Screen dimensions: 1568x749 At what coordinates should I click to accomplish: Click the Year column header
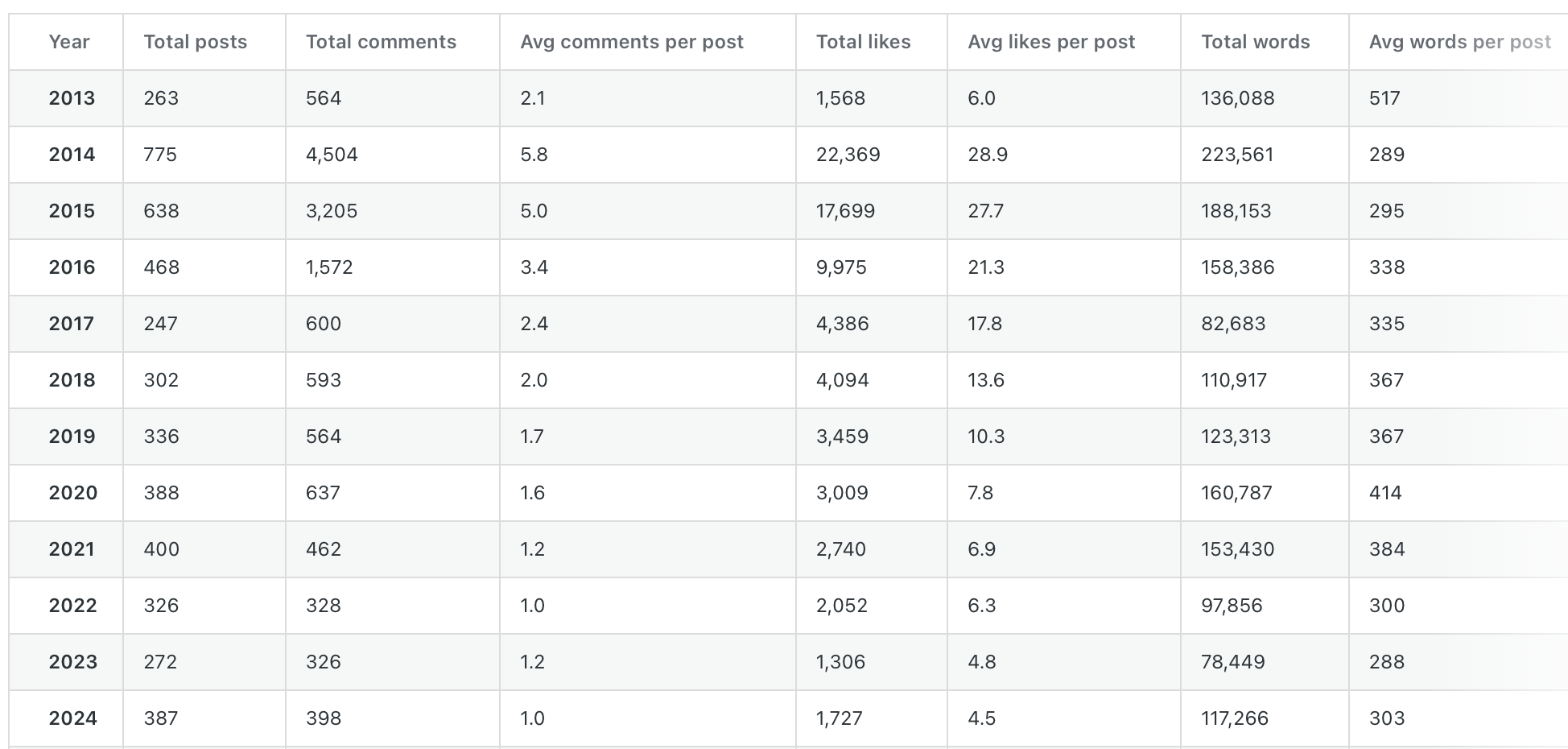tap(68, 42)
